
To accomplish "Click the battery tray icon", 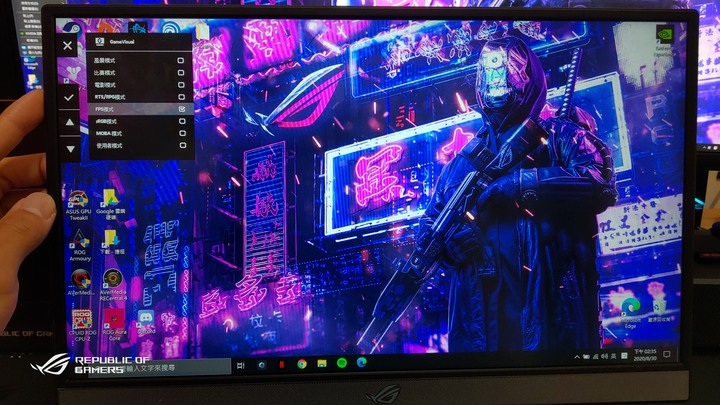I will (x=586, y=357).
